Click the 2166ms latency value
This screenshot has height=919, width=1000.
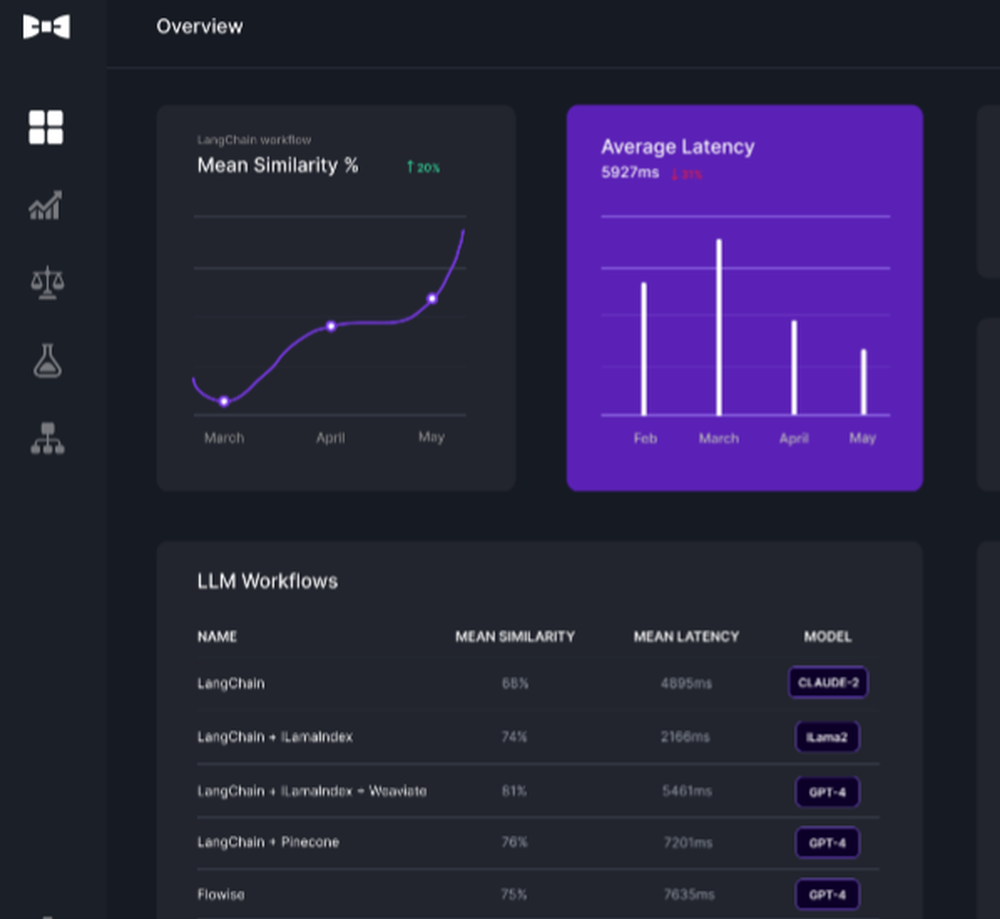(685, 737)
